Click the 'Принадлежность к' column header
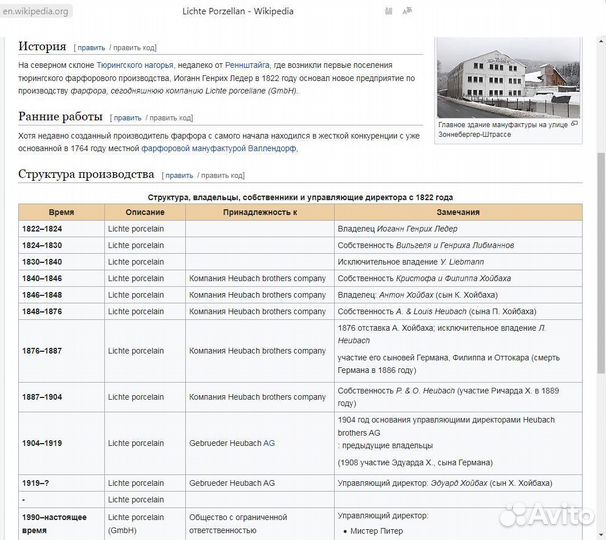The image size is (606, 540). [x=259, y=212]
